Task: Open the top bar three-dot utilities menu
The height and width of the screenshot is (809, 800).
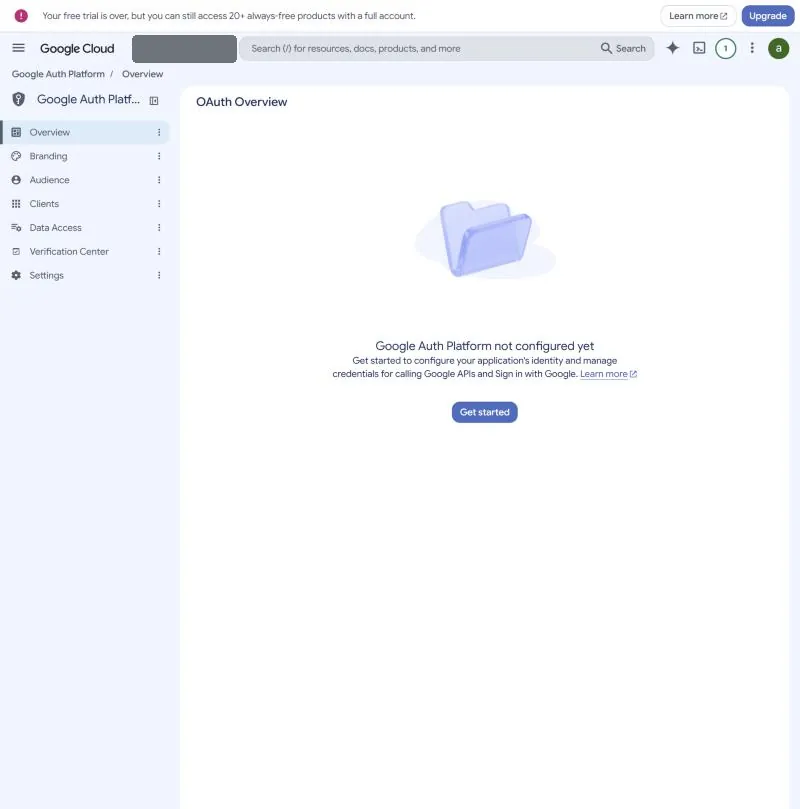Action: [x=752, y=48]
